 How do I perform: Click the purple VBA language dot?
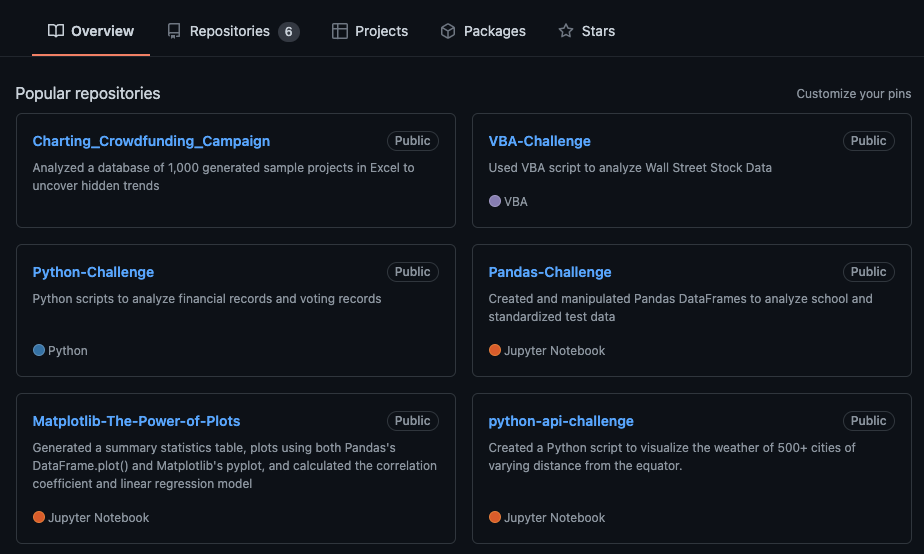coord(495,201)
